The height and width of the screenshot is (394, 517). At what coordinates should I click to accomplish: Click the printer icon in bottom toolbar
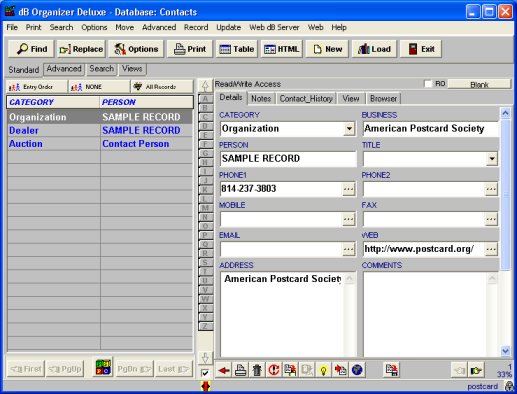(x=240, y=370)
